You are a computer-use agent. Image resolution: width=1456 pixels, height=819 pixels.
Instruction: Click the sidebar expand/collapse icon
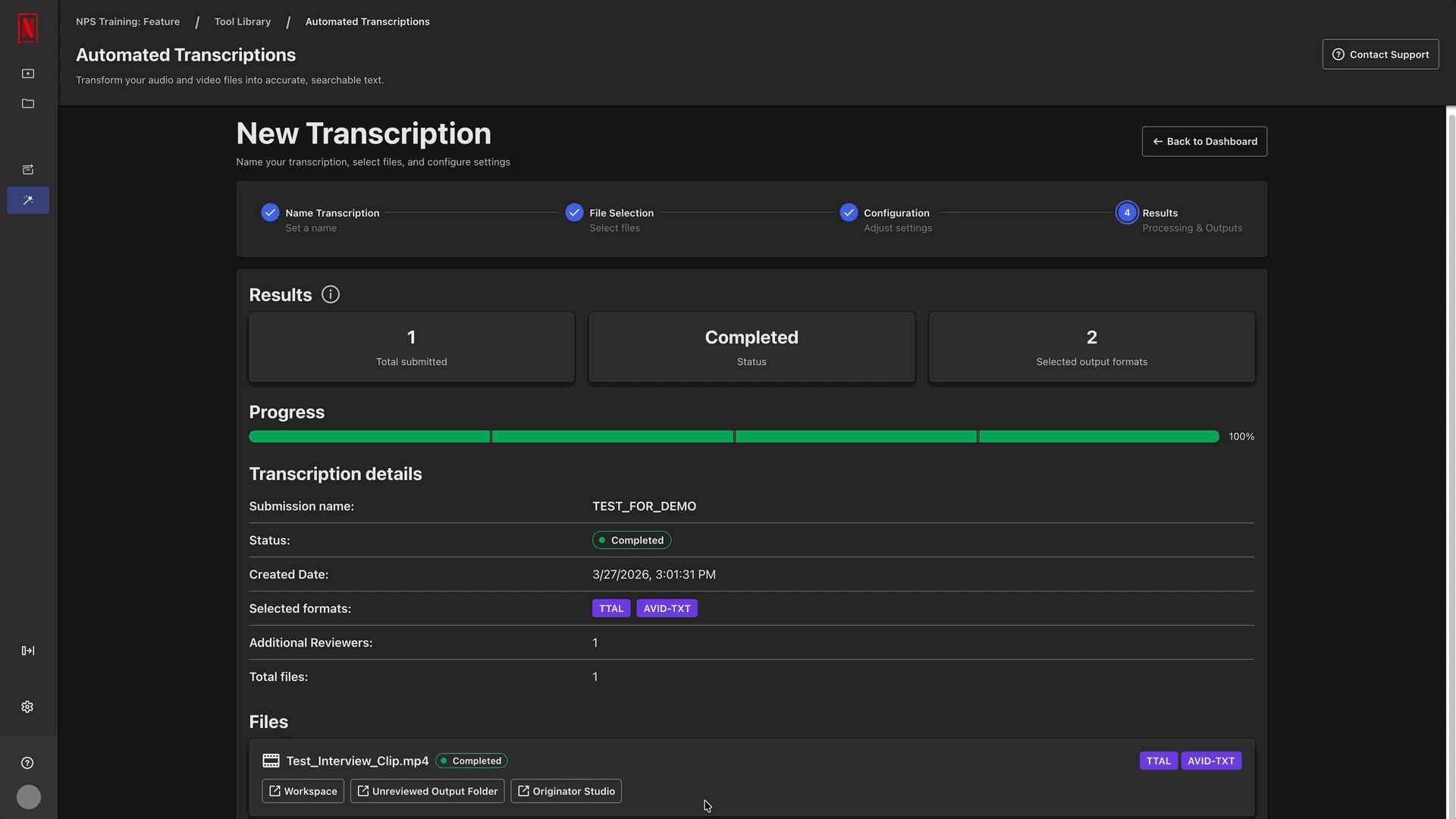28,651
